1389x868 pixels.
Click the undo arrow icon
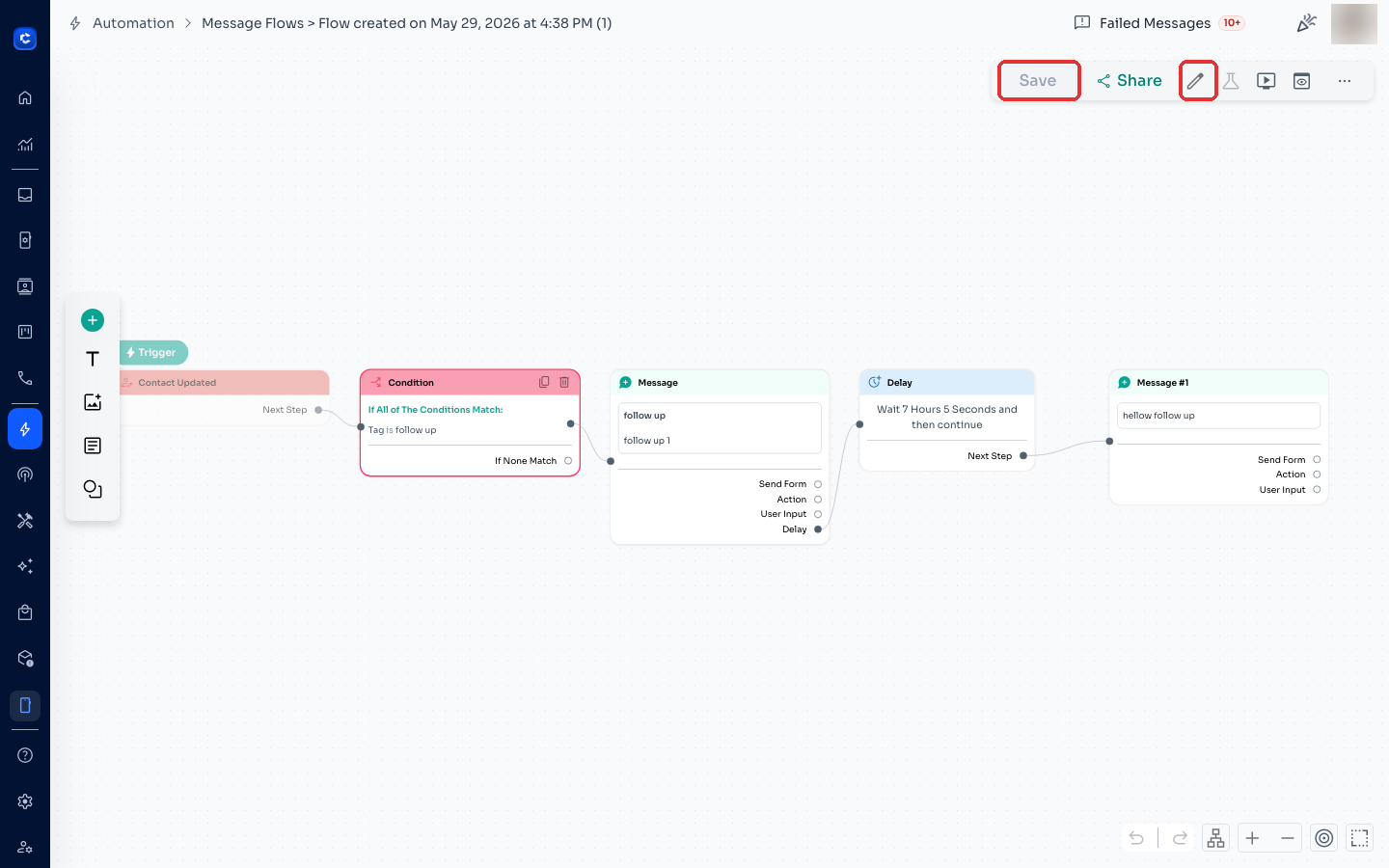point(1137,838)
